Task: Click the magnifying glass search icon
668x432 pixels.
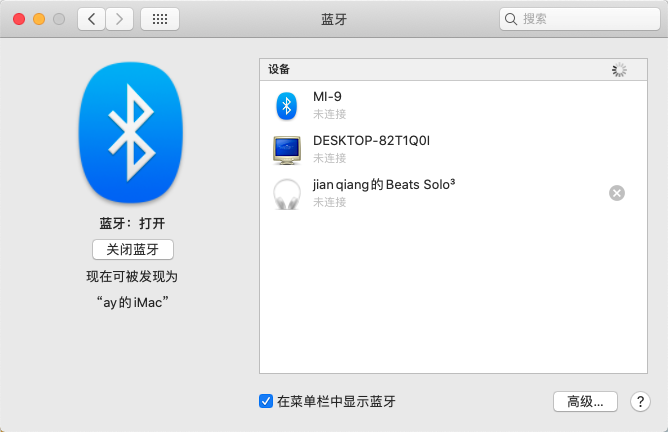Action: (510, 19)
